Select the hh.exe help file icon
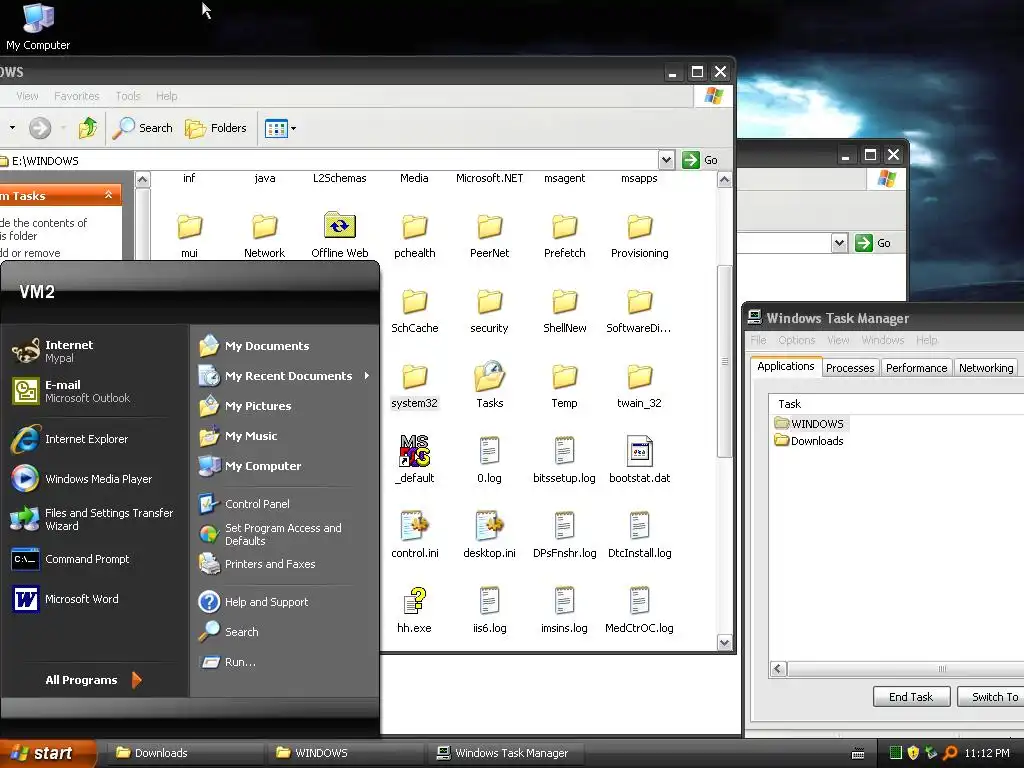 coord(415,610)
